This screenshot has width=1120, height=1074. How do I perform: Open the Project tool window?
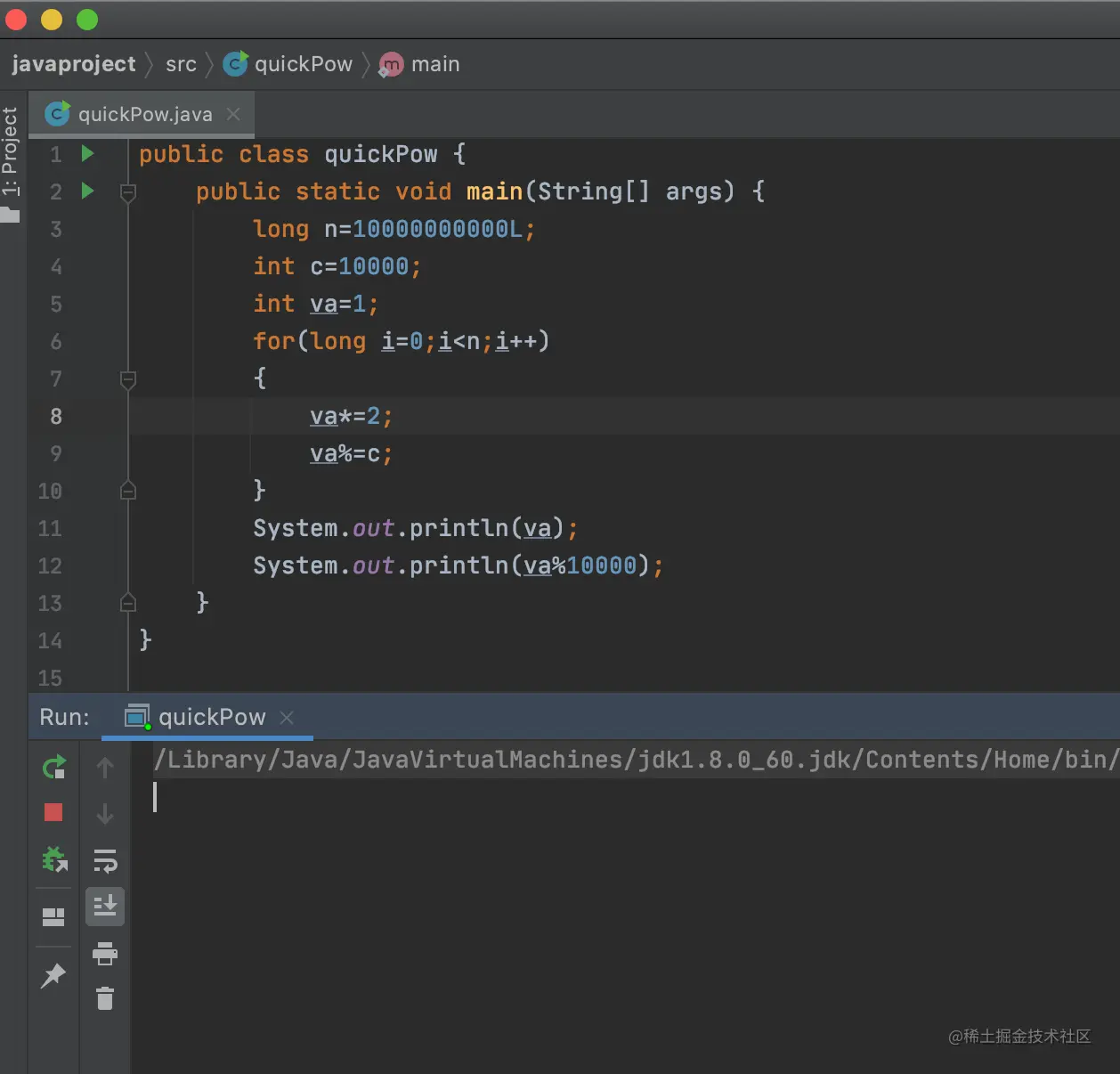pyautogui.click(x=10, y=163)
